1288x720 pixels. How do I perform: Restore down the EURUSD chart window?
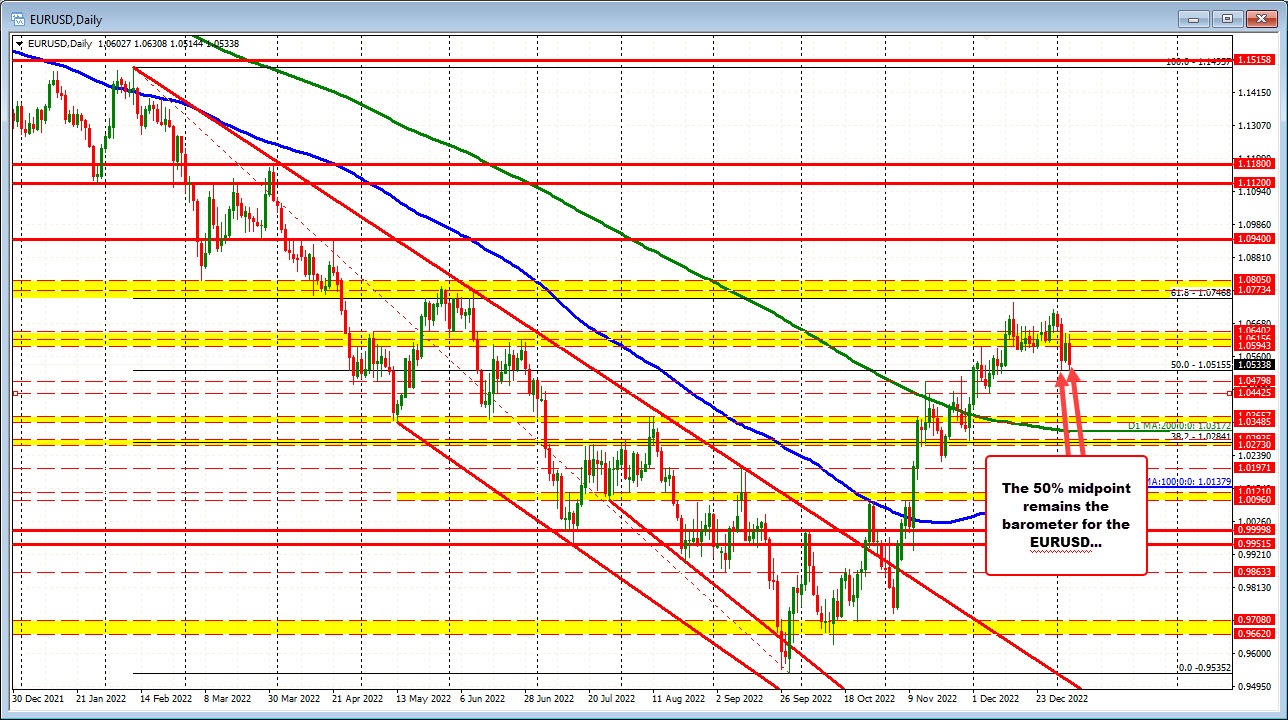coord(1226,19)
